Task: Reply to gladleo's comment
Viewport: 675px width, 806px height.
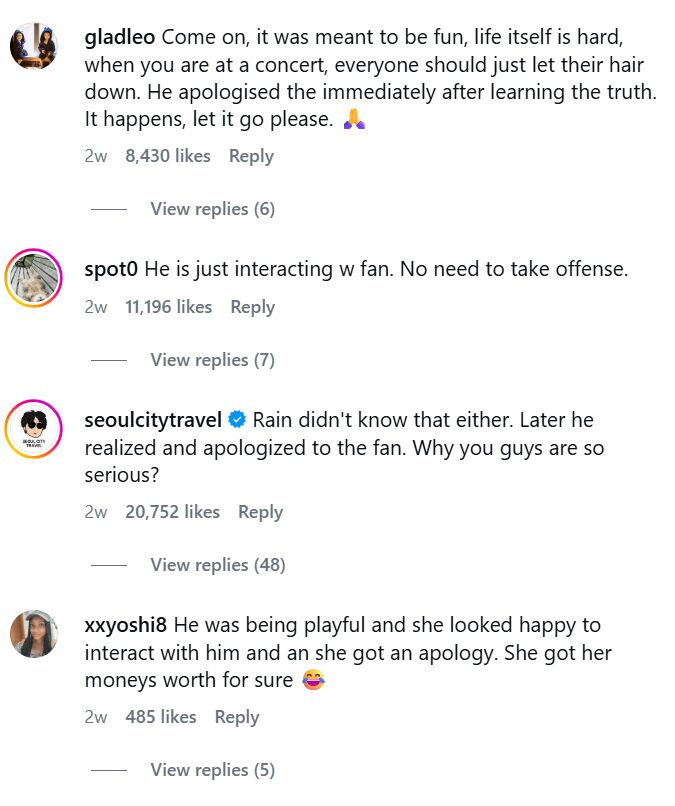Action: pyautogui.click(x=251, y=156)
